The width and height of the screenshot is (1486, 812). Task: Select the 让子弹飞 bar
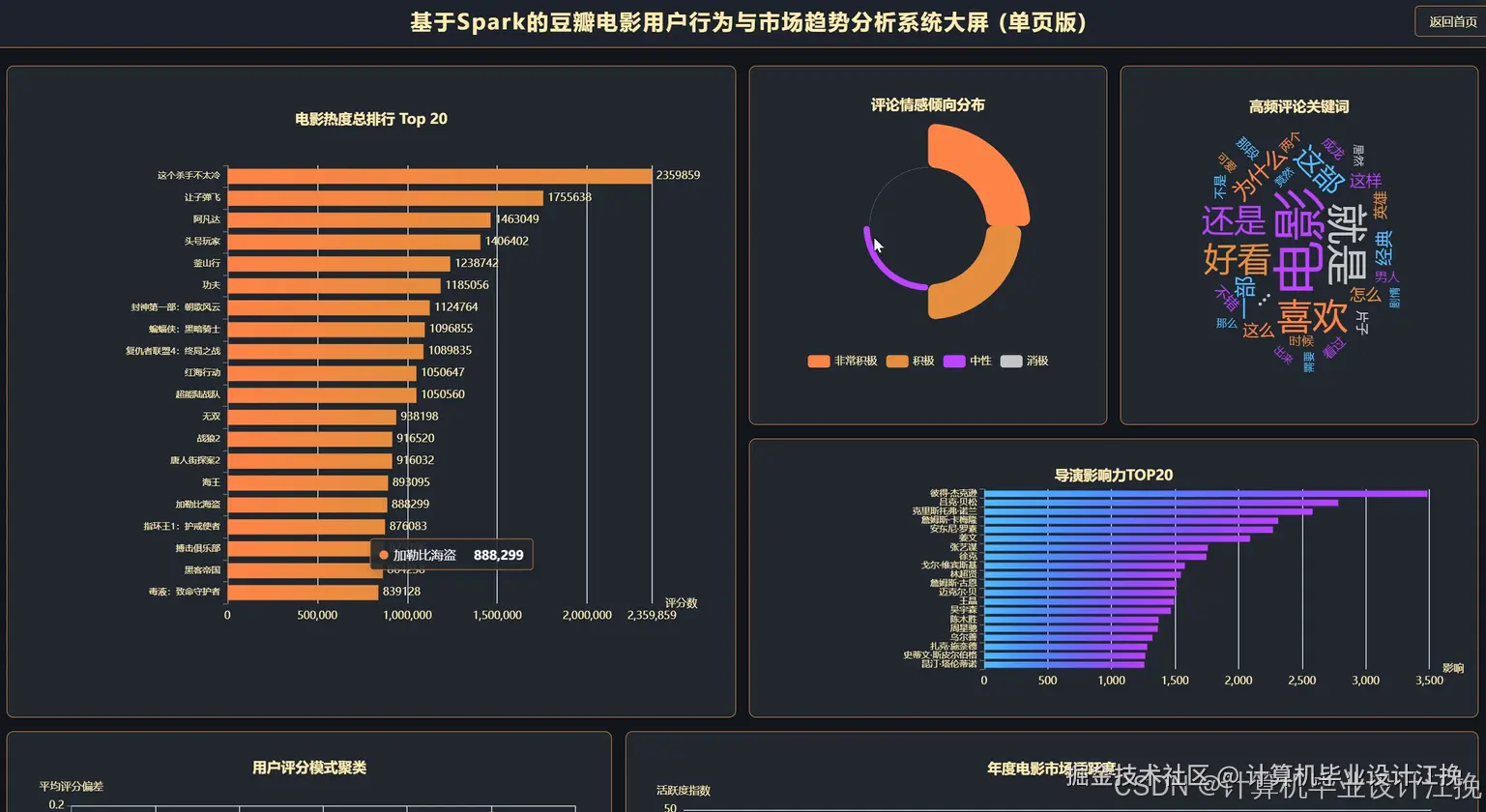[386, 197]
